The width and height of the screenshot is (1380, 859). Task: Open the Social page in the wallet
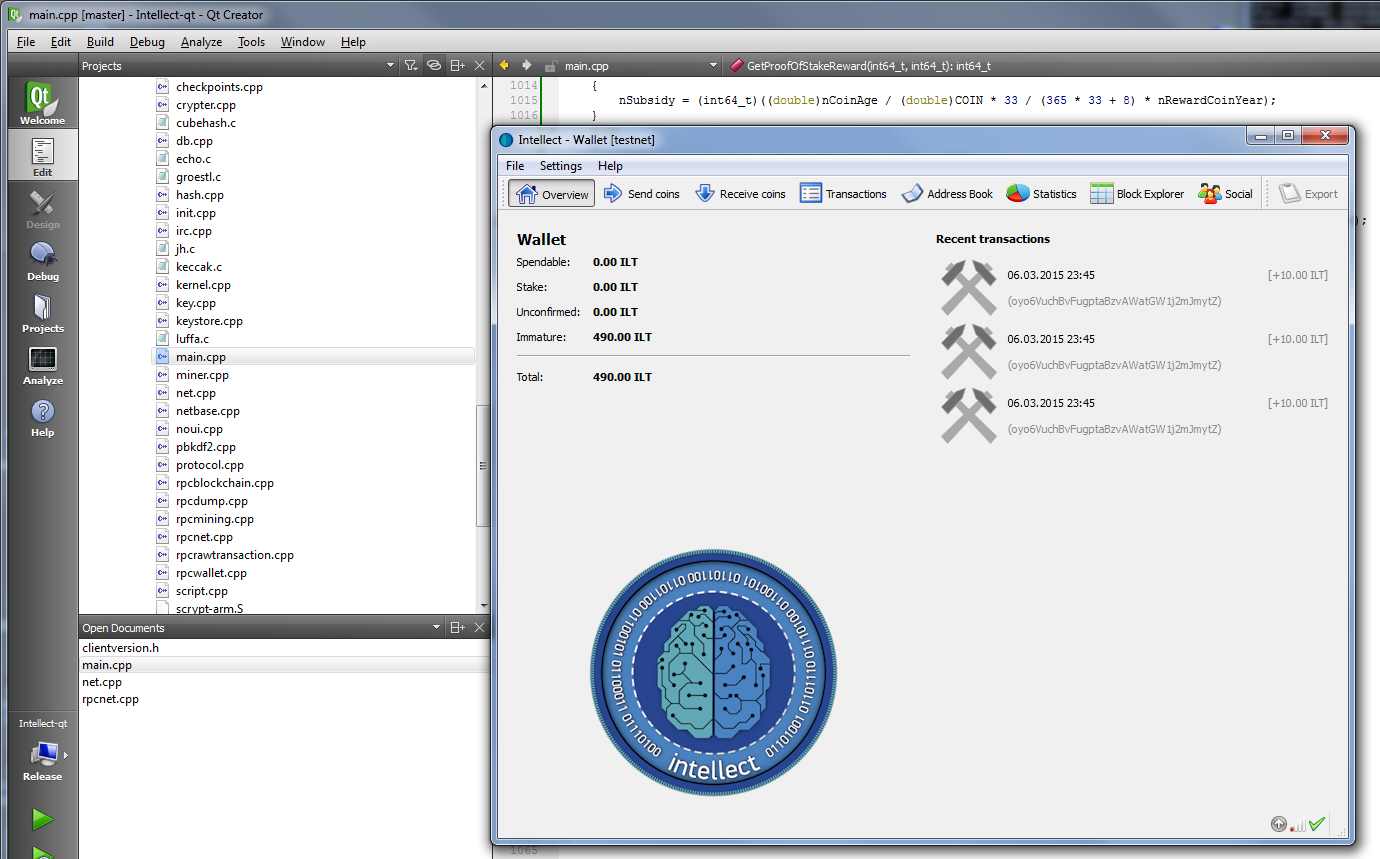click(x=1225, y=194)
